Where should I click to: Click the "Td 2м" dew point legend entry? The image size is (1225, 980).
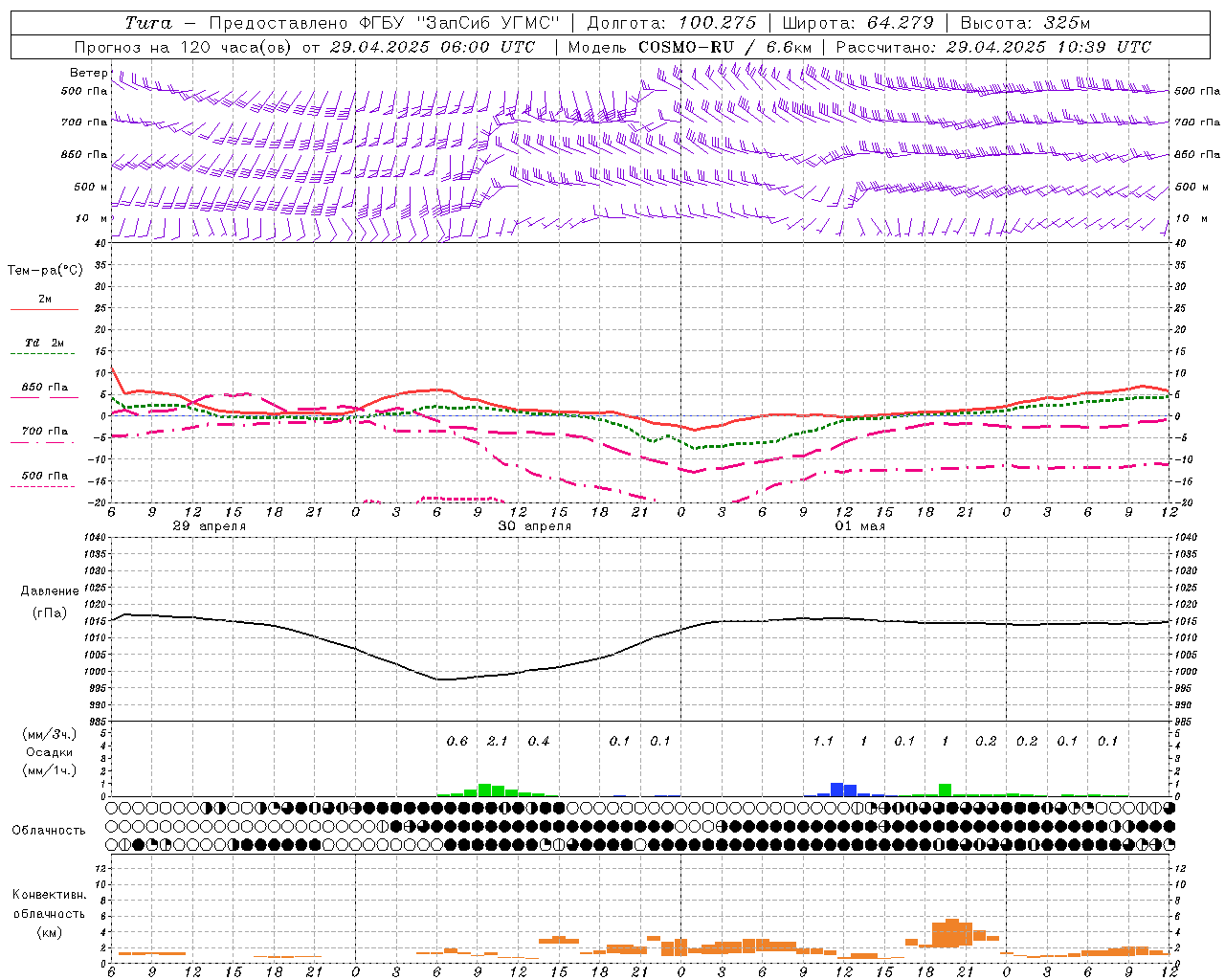point(44,343)
